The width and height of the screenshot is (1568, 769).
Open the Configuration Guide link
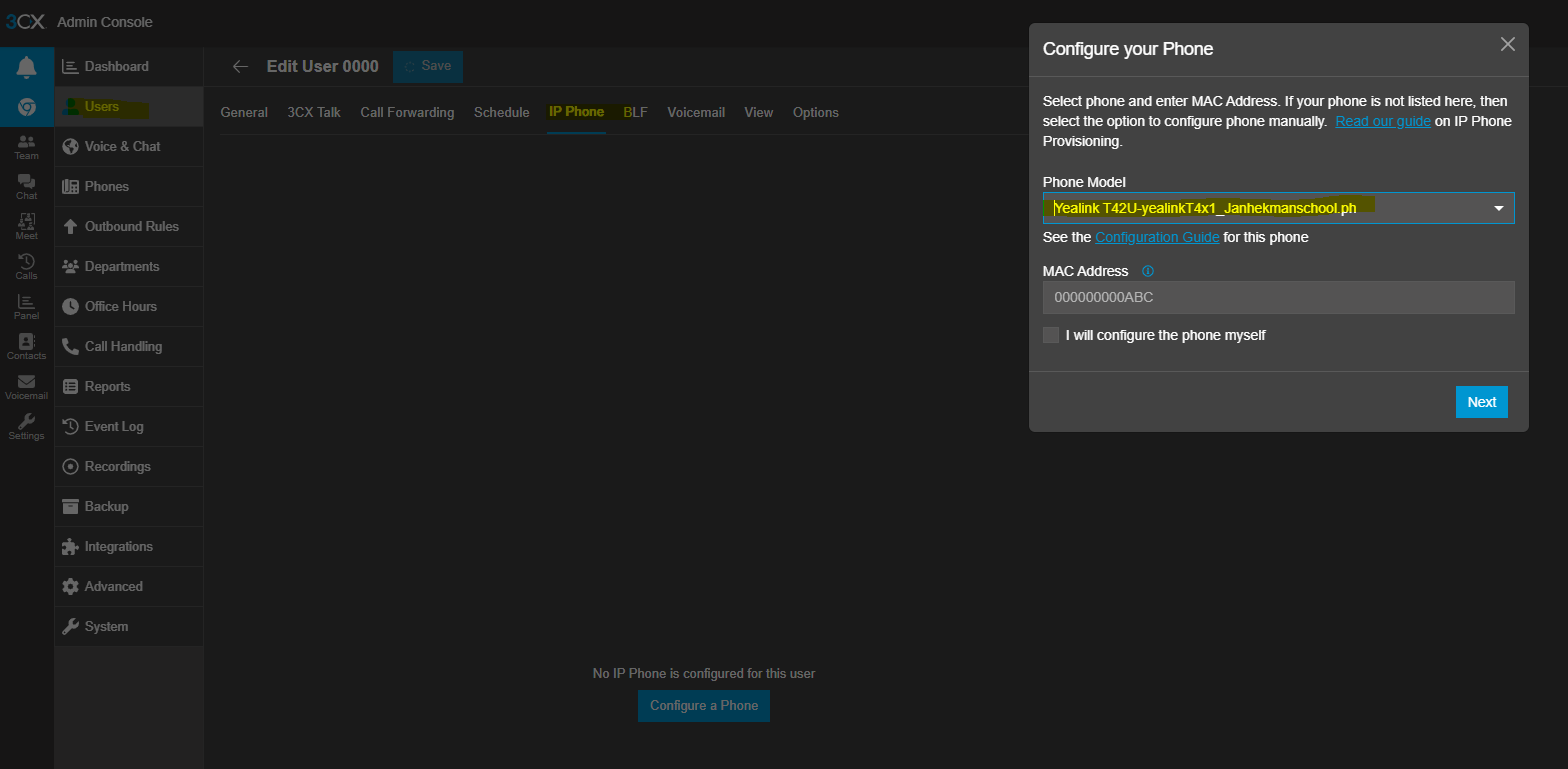1157,237
